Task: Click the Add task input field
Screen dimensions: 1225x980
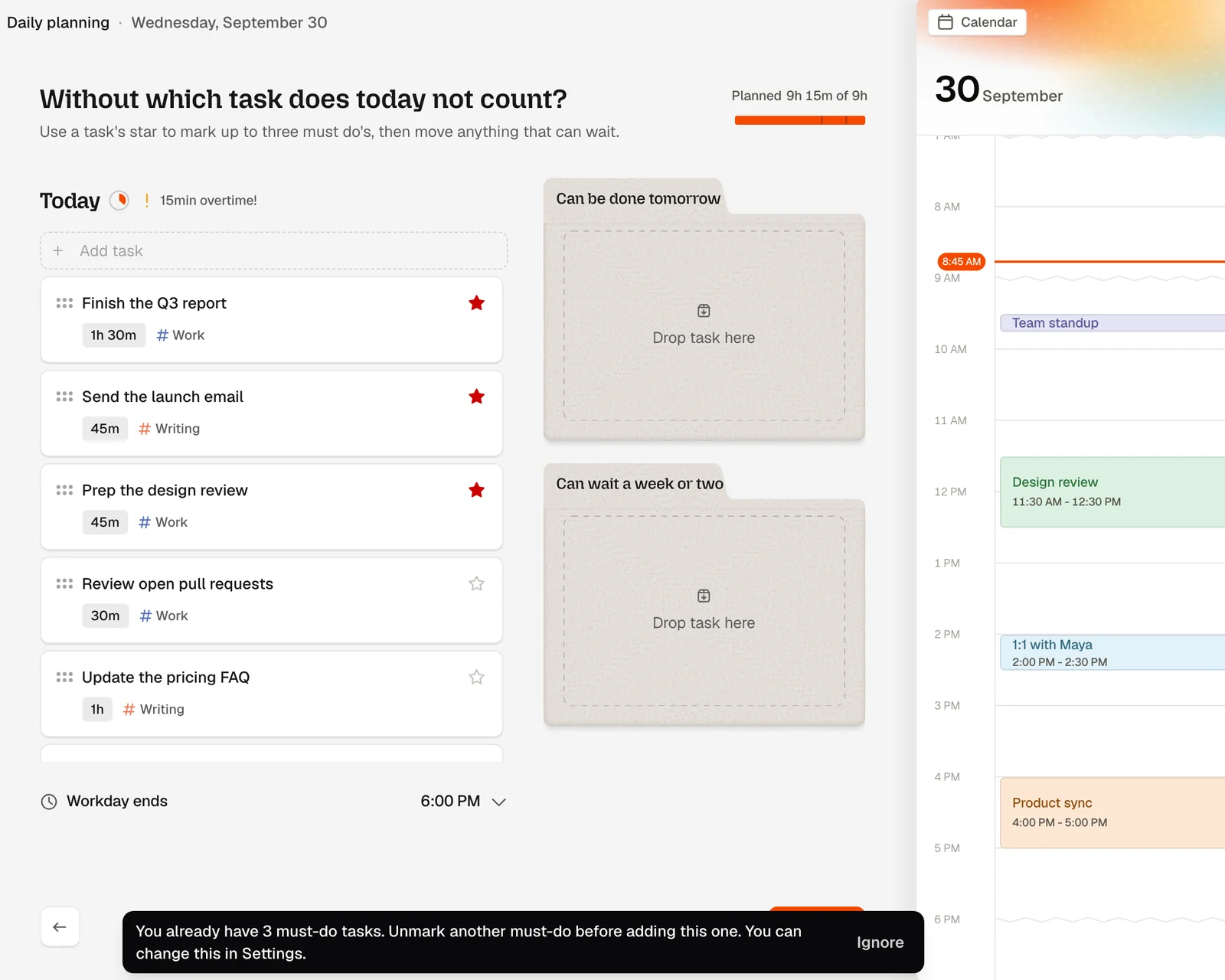Action: 273,250
